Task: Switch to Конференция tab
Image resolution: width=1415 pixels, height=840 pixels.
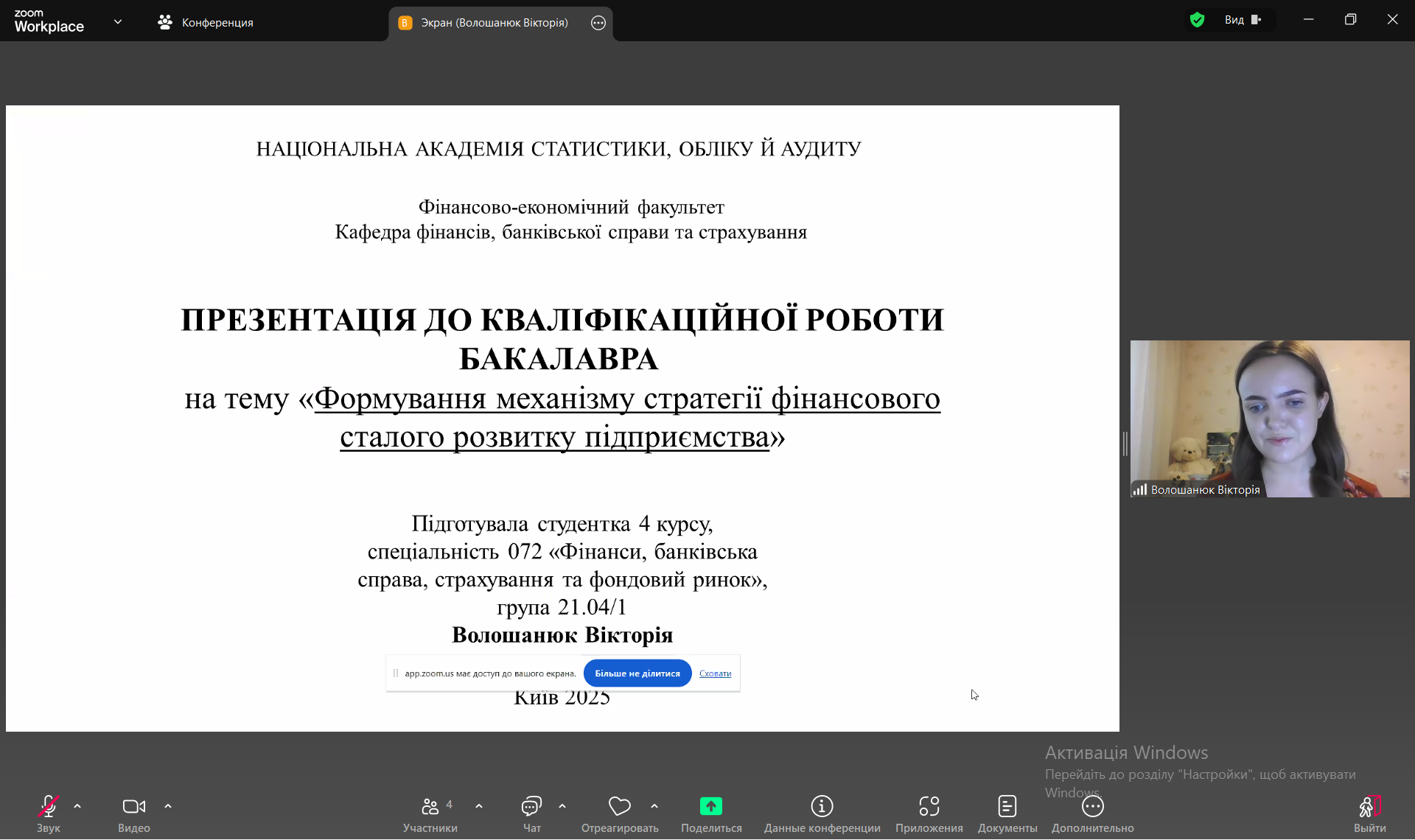Action: click(x=206, y=23)
